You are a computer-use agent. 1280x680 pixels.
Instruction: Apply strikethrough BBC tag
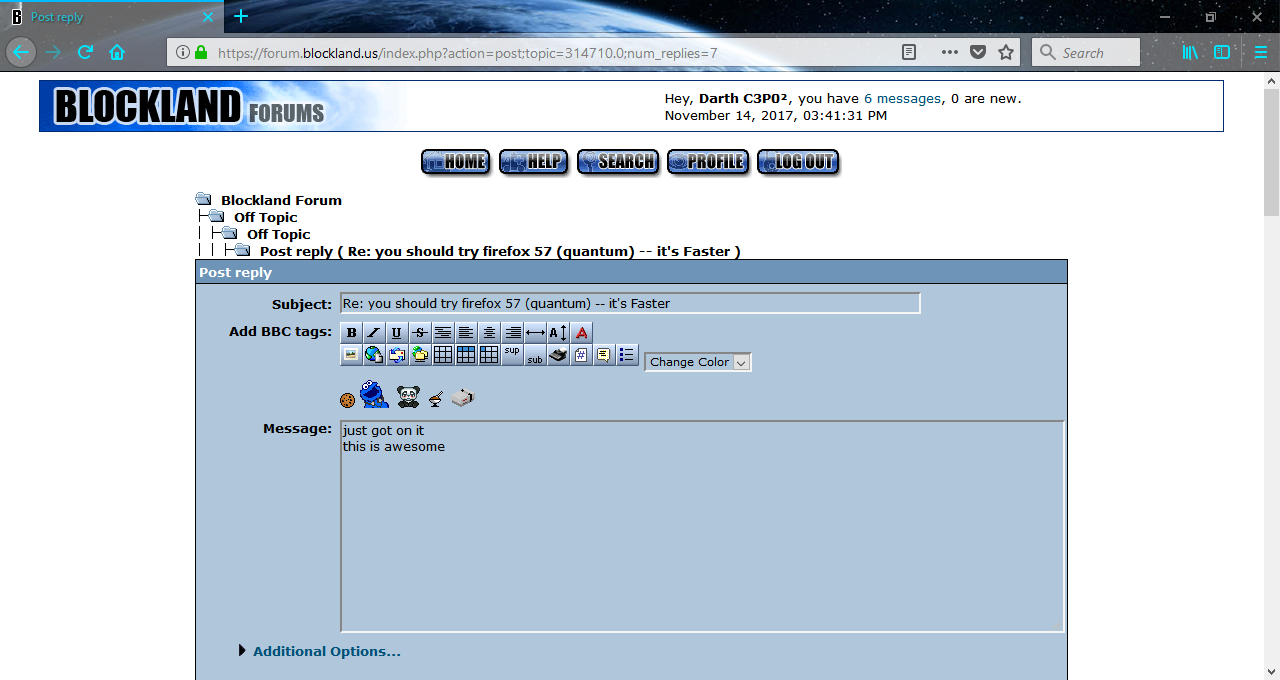click(420, 333)
